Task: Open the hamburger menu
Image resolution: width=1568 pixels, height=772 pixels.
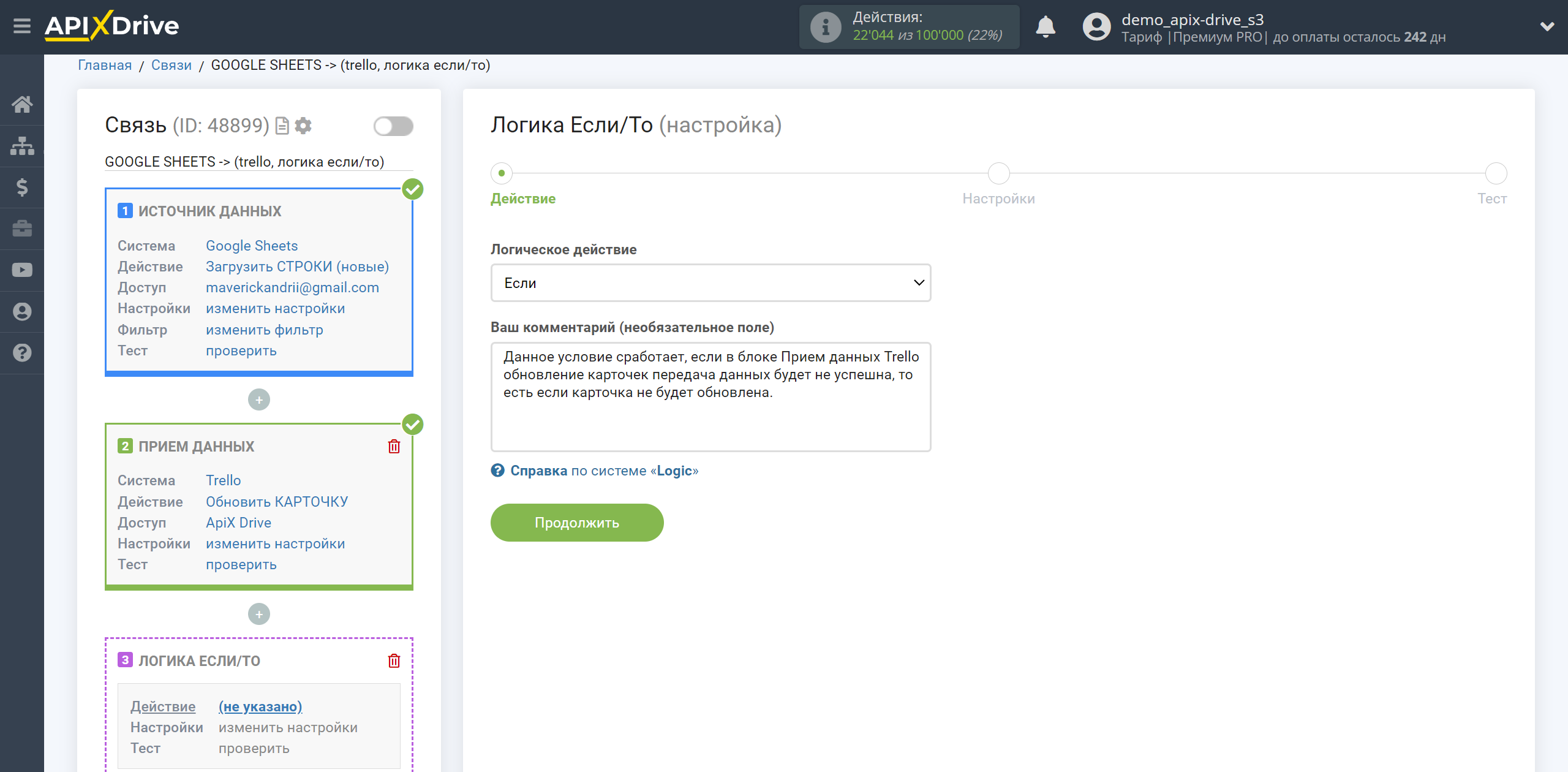Action: pyautogui.click(x=22, y=26)
